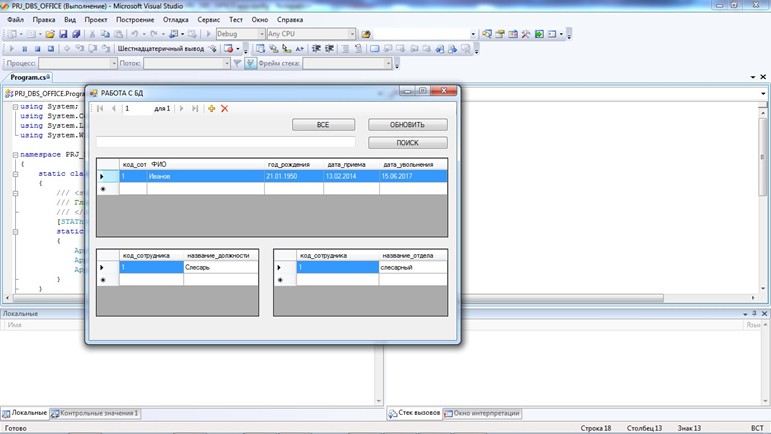Click the Pause debugging icon
This screenshot has height=434, width=771.
pos(25,49)
